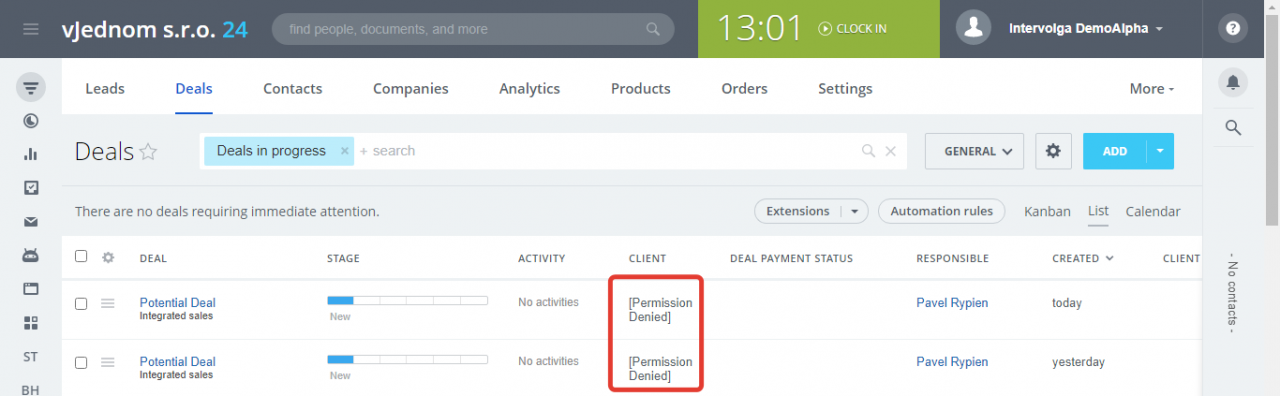
Task: Click the notifications bell icon
Action: tap(1233, 82)
